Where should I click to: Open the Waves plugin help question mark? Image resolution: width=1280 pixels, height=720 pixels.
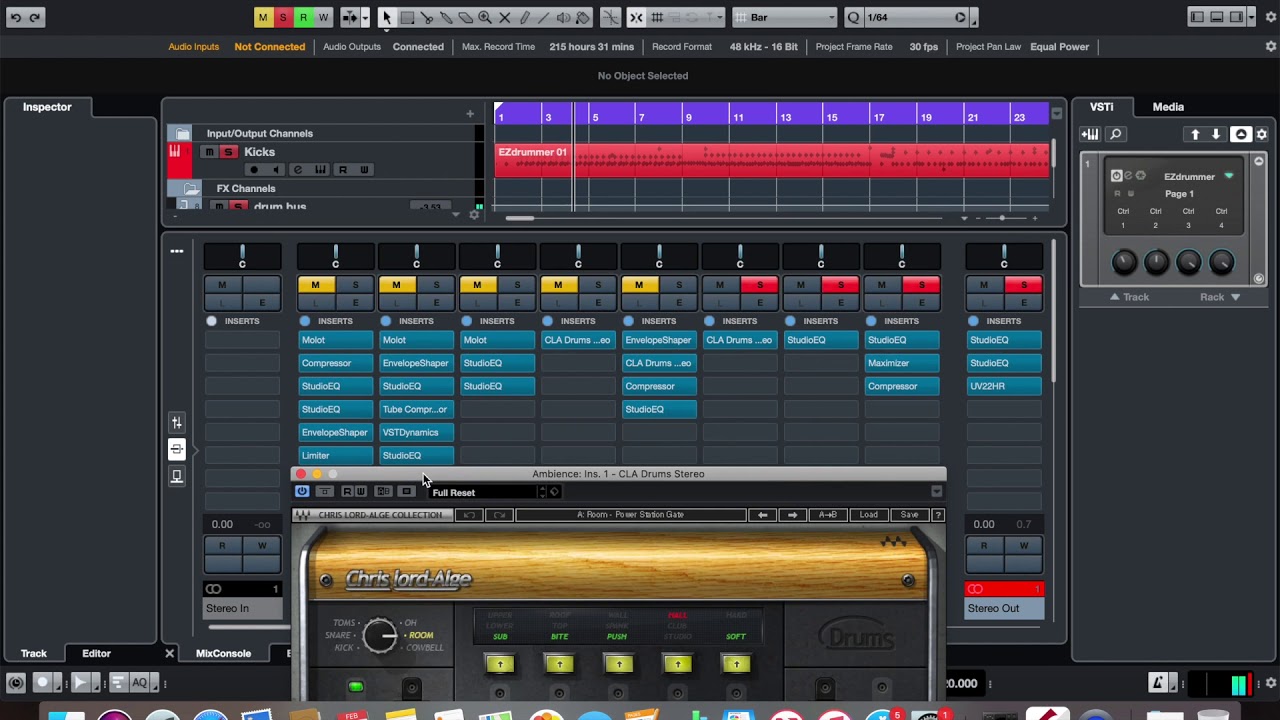coord(938,515)
